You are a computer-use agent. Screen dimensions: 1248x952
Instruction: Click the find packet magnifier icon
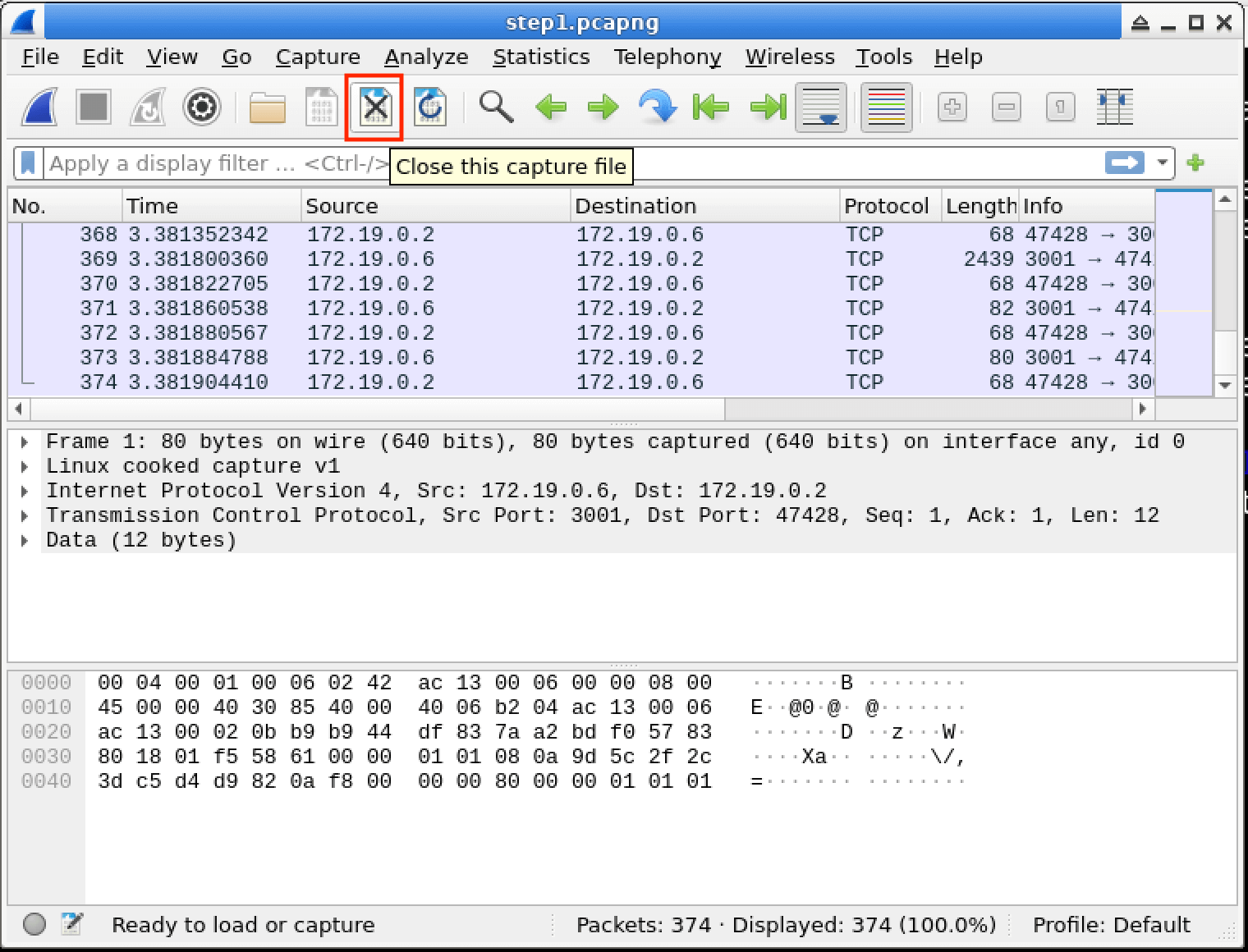pyautogui.click(x=496, y=108)
